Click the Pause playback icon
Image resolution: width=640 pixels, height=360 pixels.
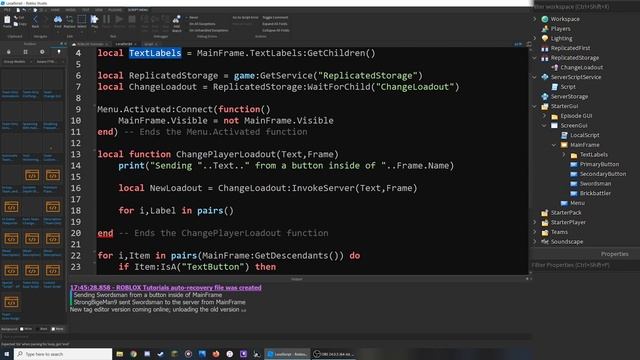[107, 19]
